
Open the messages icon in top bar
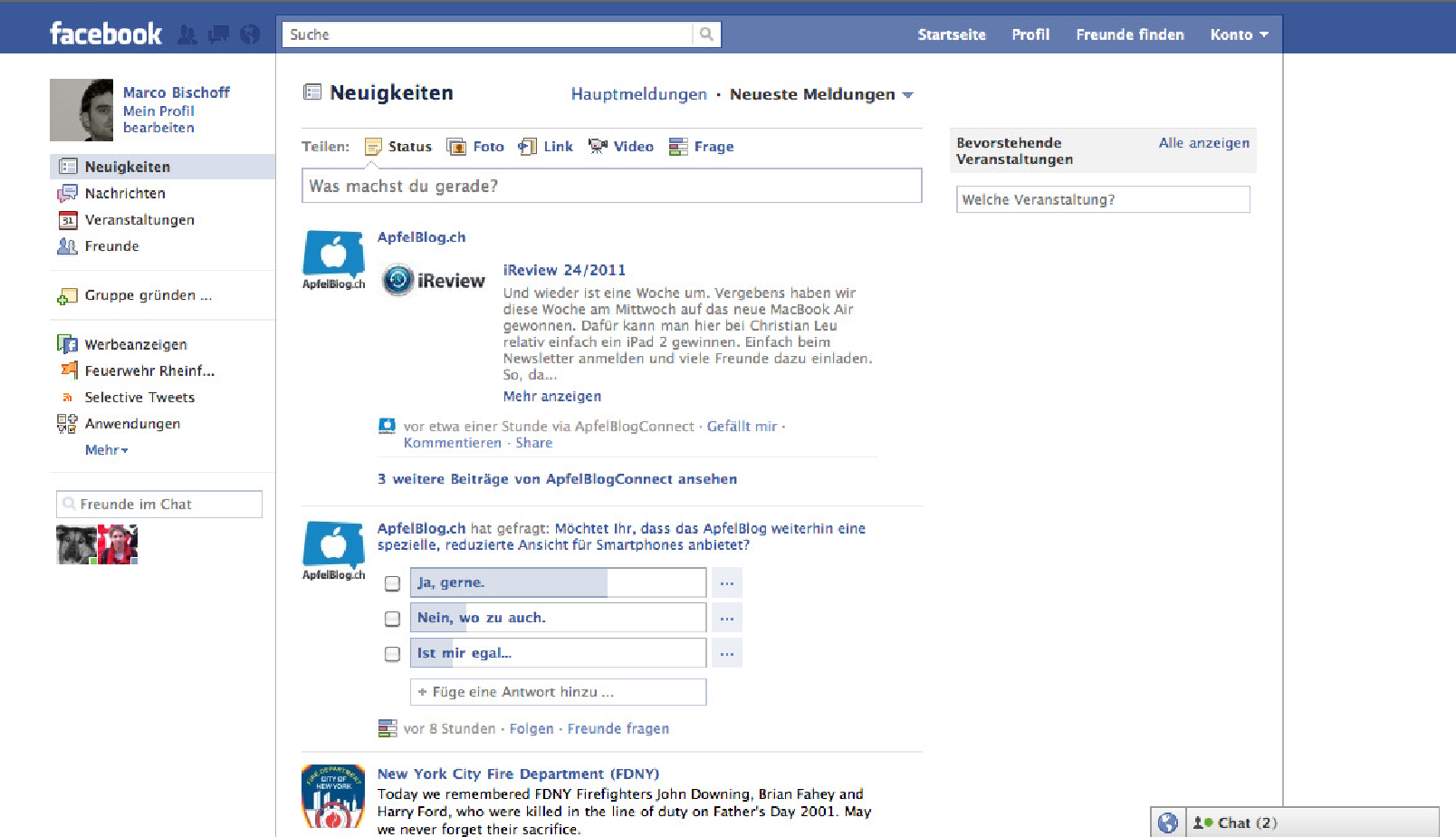point(218,34)
